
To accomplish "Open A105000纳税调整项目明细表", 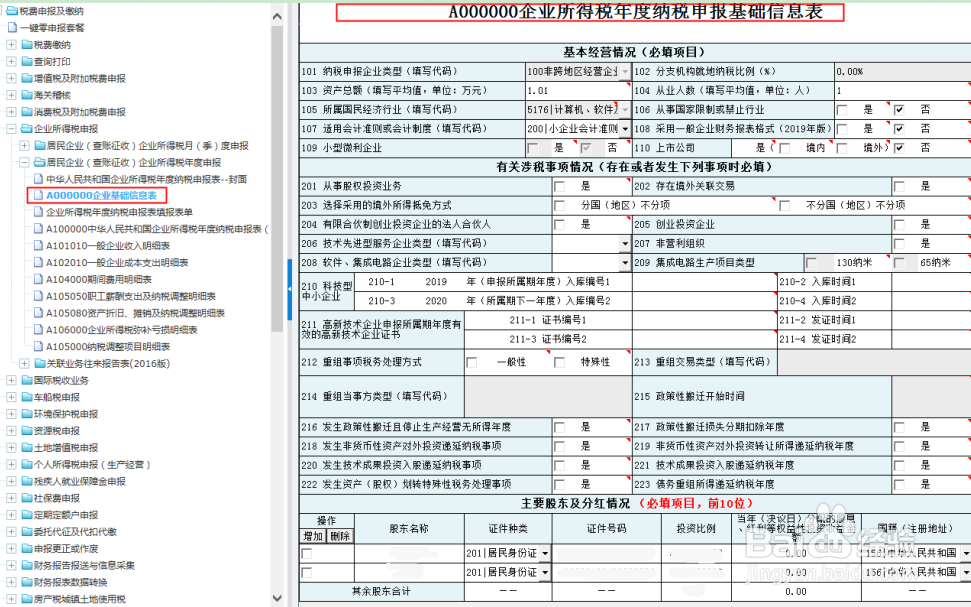I will (108, 346).
